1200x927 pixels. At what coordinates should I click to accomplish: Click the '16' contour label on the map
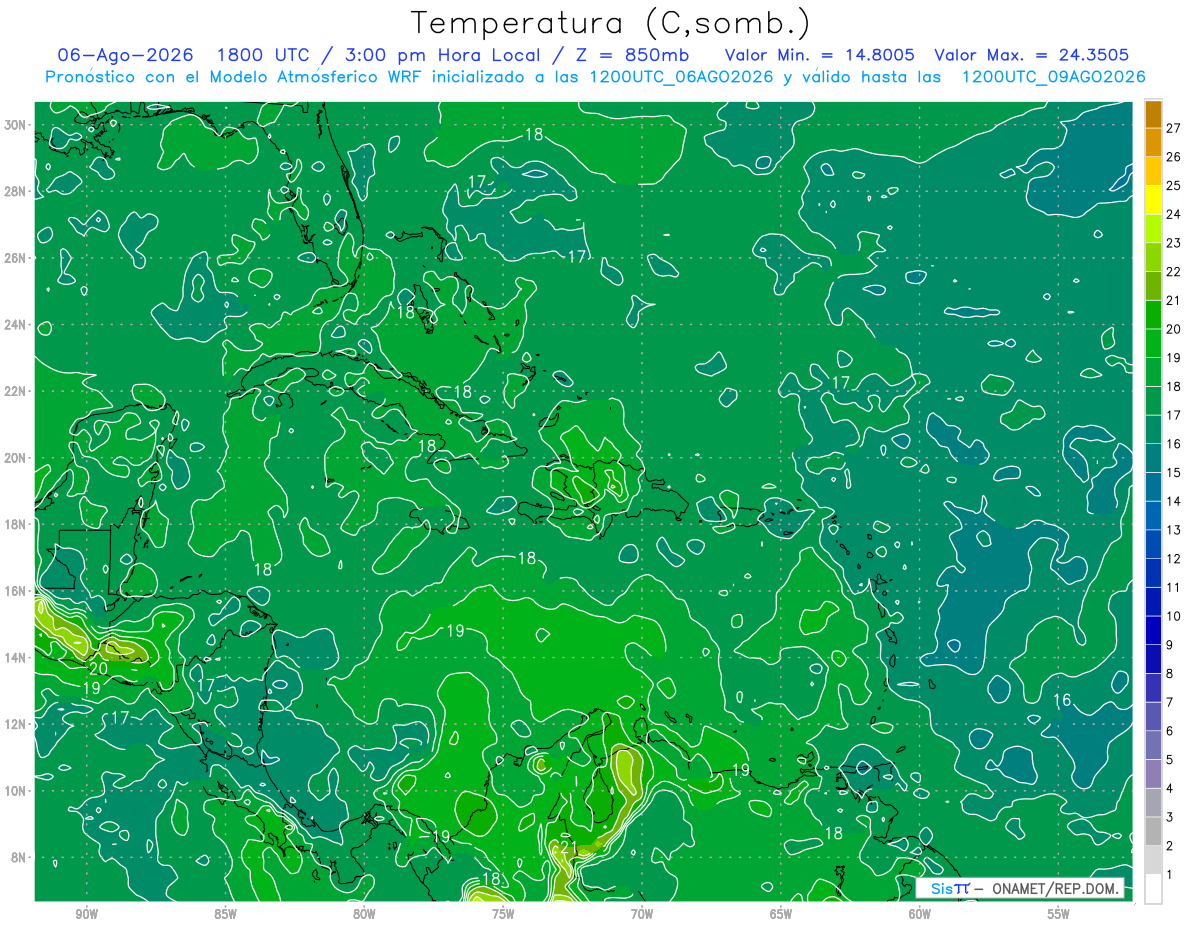point(1062,700)
